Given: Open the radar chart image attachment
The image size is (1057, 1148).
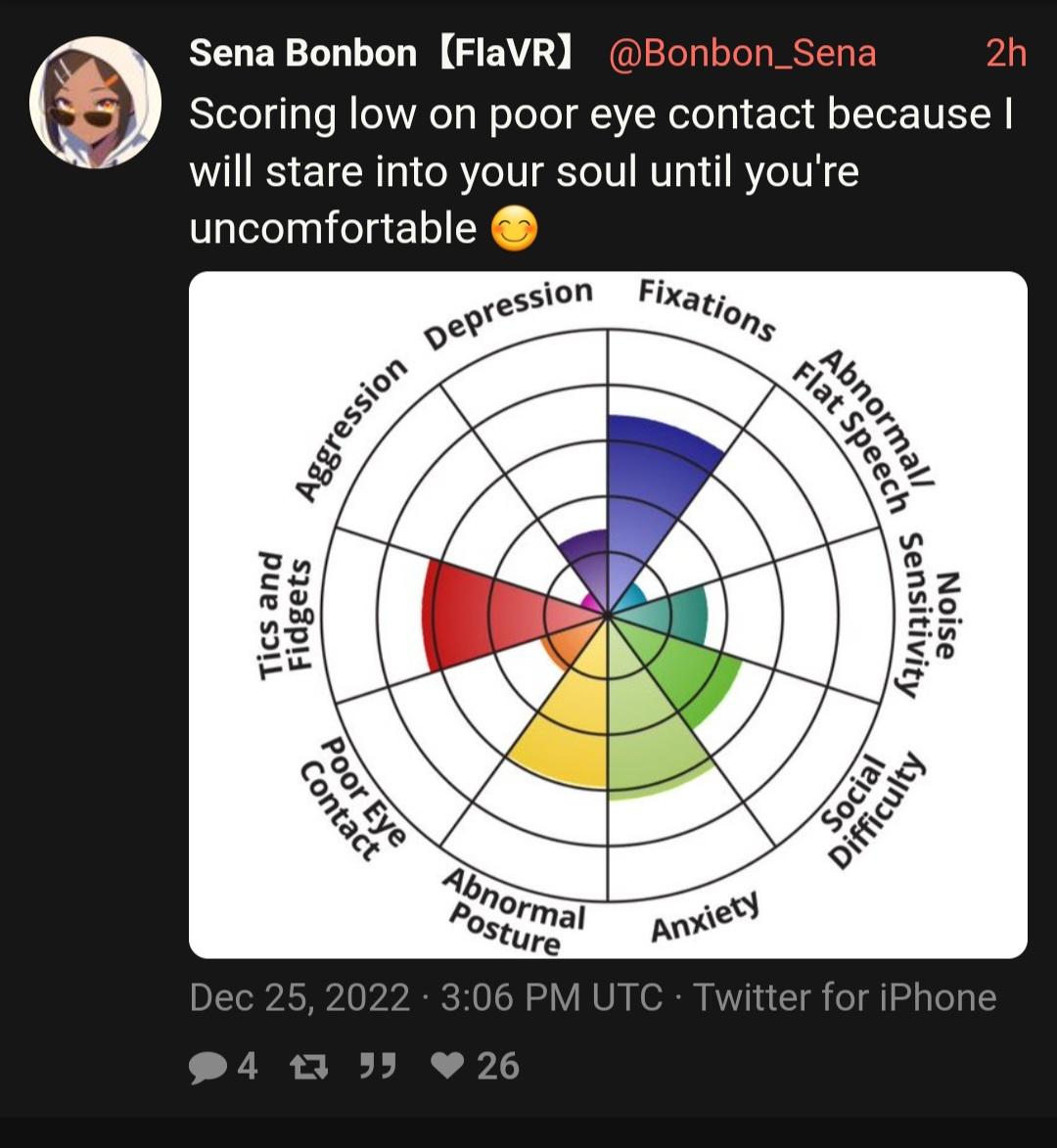Looking at the screenshot, I should [x=609, y=615].
